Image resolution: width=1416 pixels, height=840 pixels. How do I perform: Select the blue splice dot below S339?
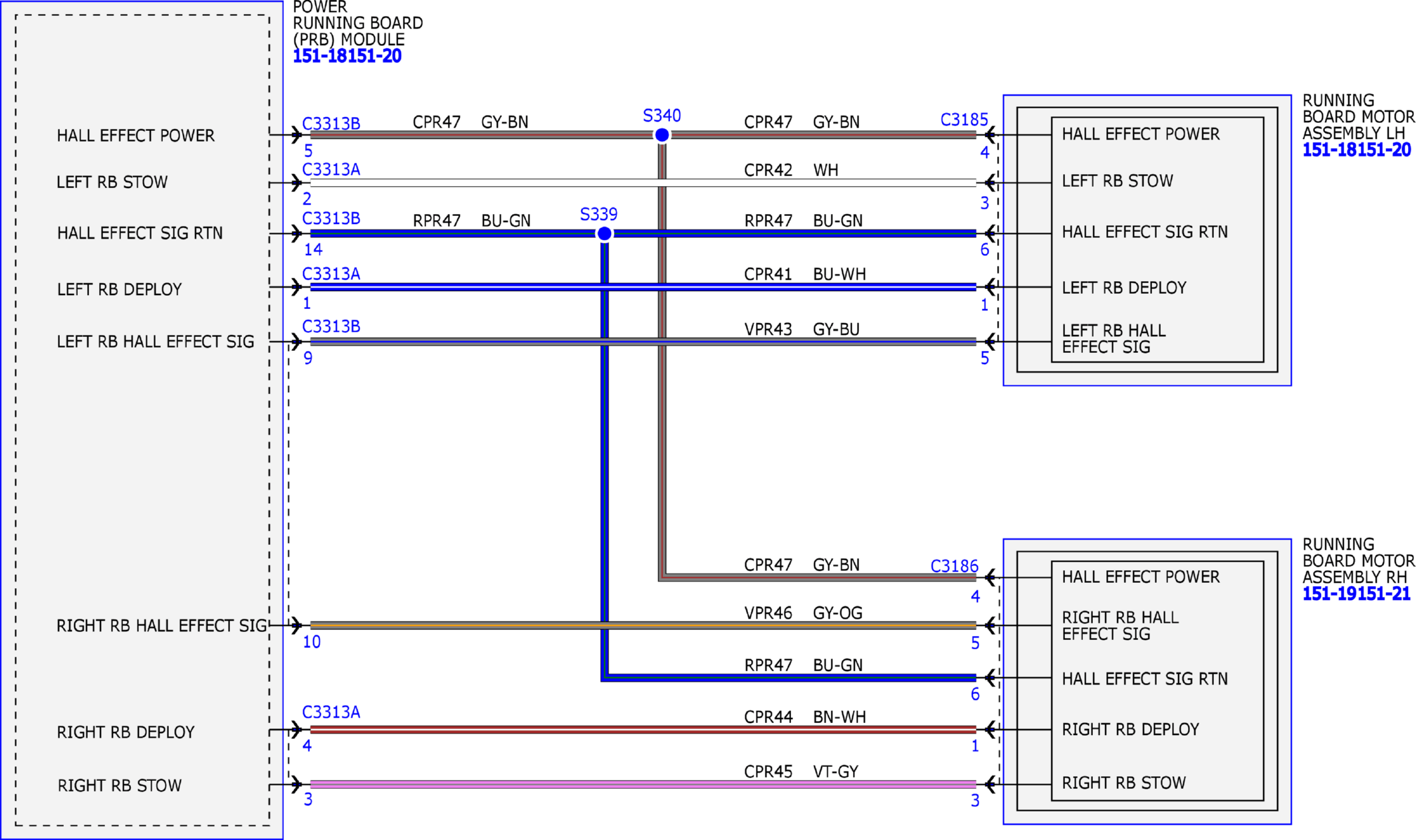point(604,234)
